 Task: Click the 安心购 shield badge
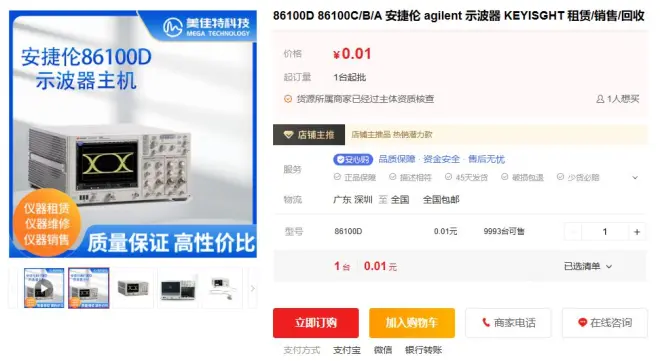point(353,159)
